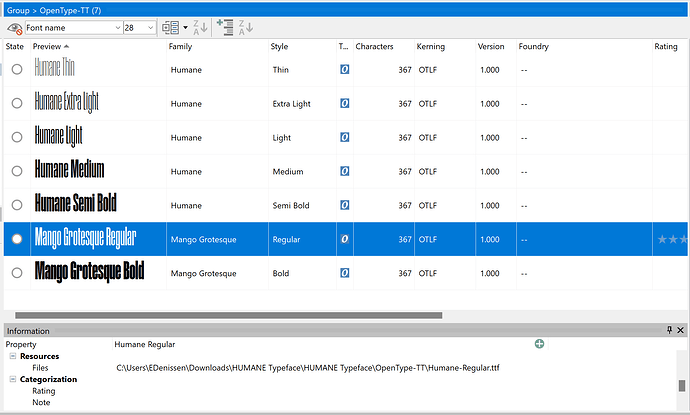Viewport: 690px width, 415px height.
Task: Click OpenType icon in Humane Thin row
Action: (345, 70)
